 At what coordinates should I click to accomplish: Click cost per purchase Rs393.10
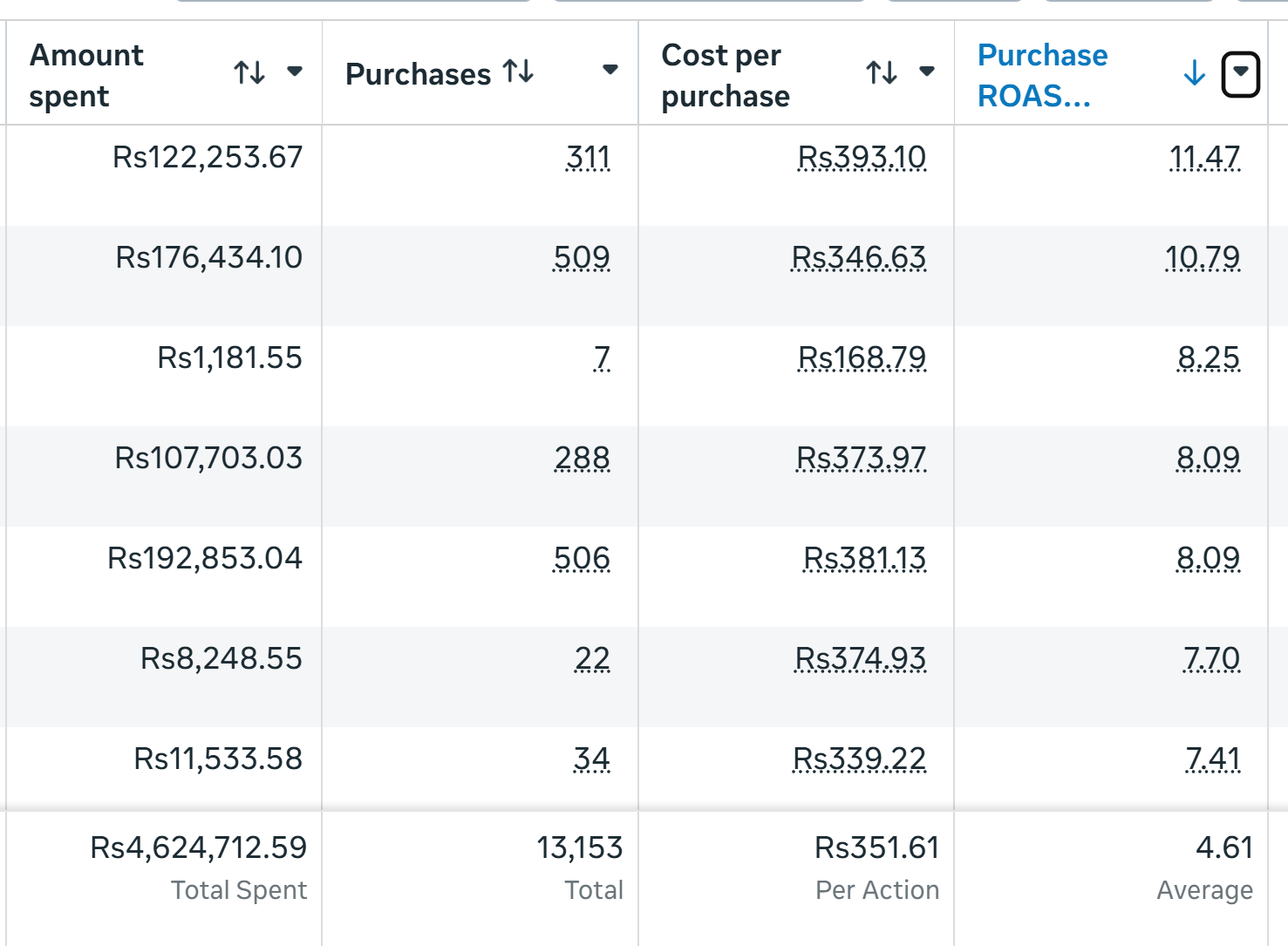coord(862,158)
